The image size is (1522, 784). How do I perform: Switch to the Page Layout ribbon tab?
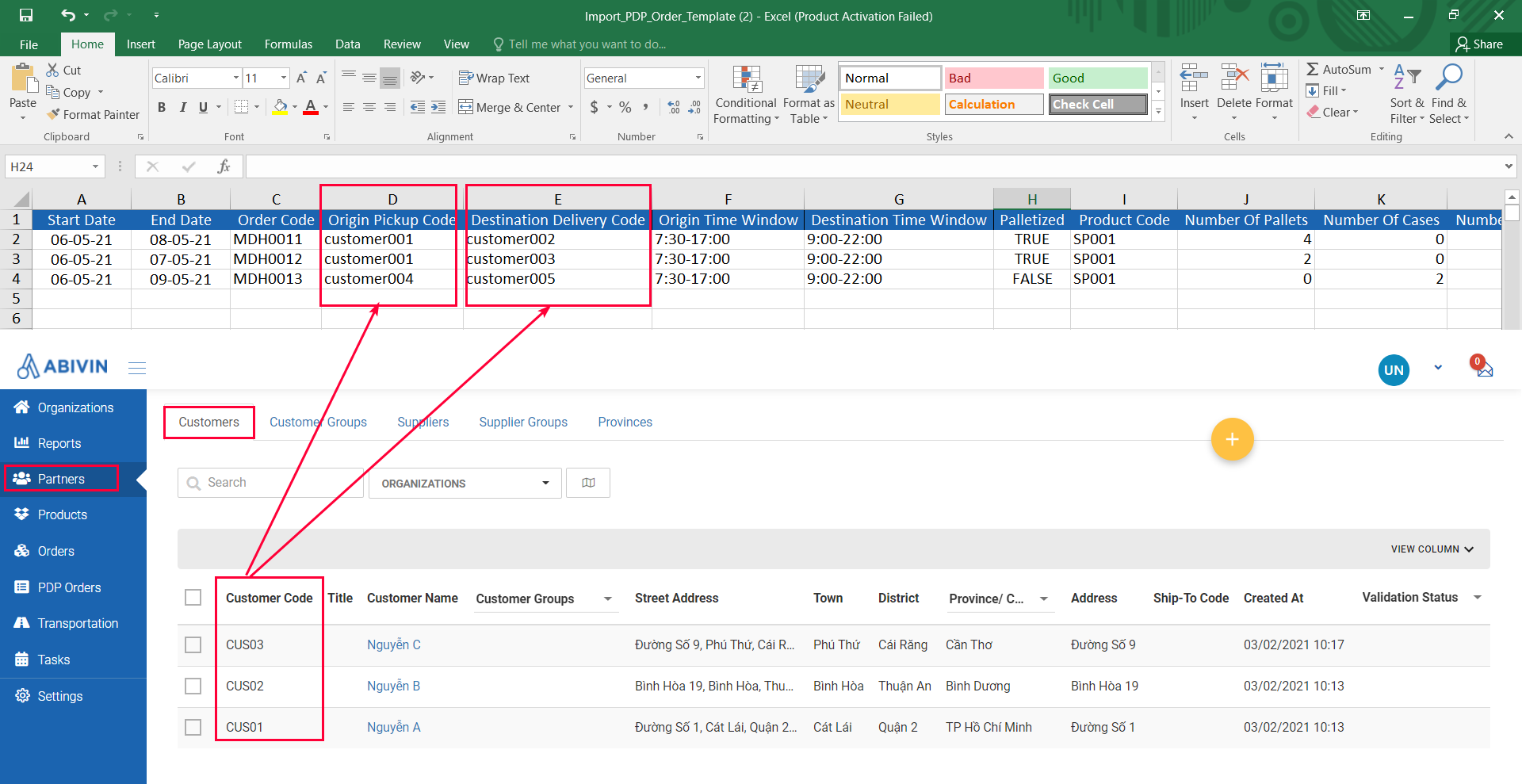coord(210,44)
